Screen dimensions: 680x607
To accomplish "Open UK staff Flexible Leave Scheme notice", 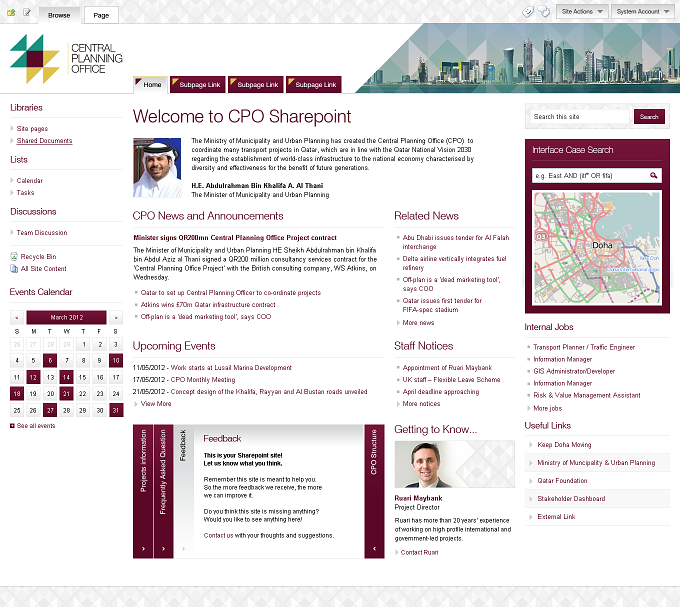I will 451,380.
